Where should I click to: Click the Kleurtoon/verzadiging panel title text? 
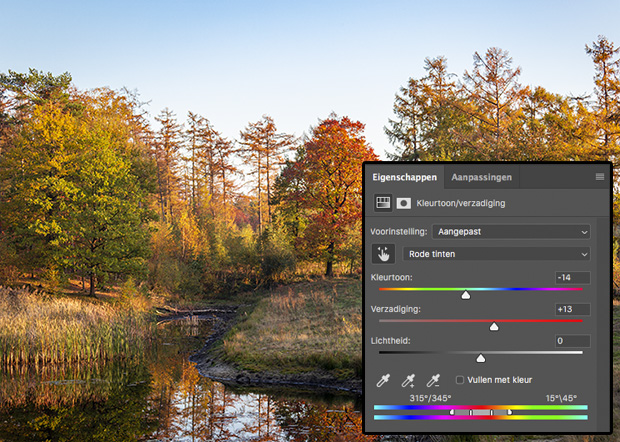pyautogui.click(x=461, y=203)
